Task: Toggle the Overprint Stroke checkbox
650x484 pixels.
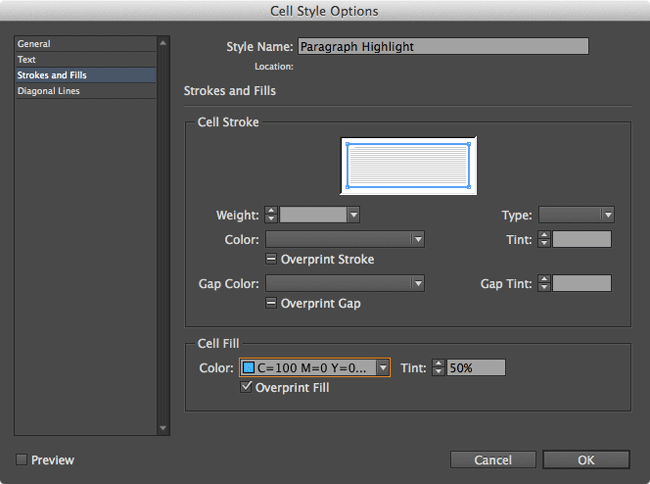Action: coord(271,259)
